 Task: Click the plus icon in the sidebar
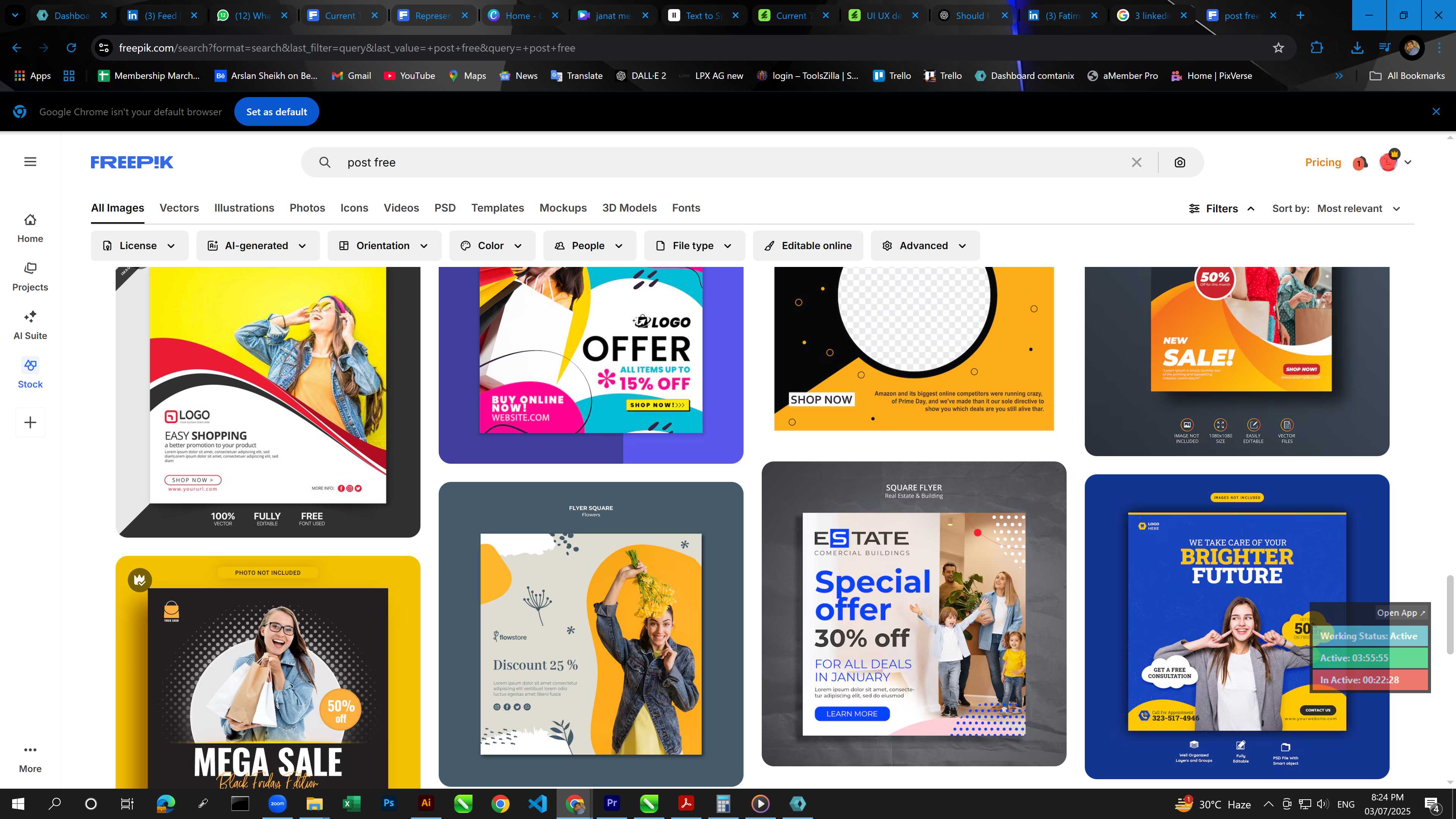pos(30,422)
